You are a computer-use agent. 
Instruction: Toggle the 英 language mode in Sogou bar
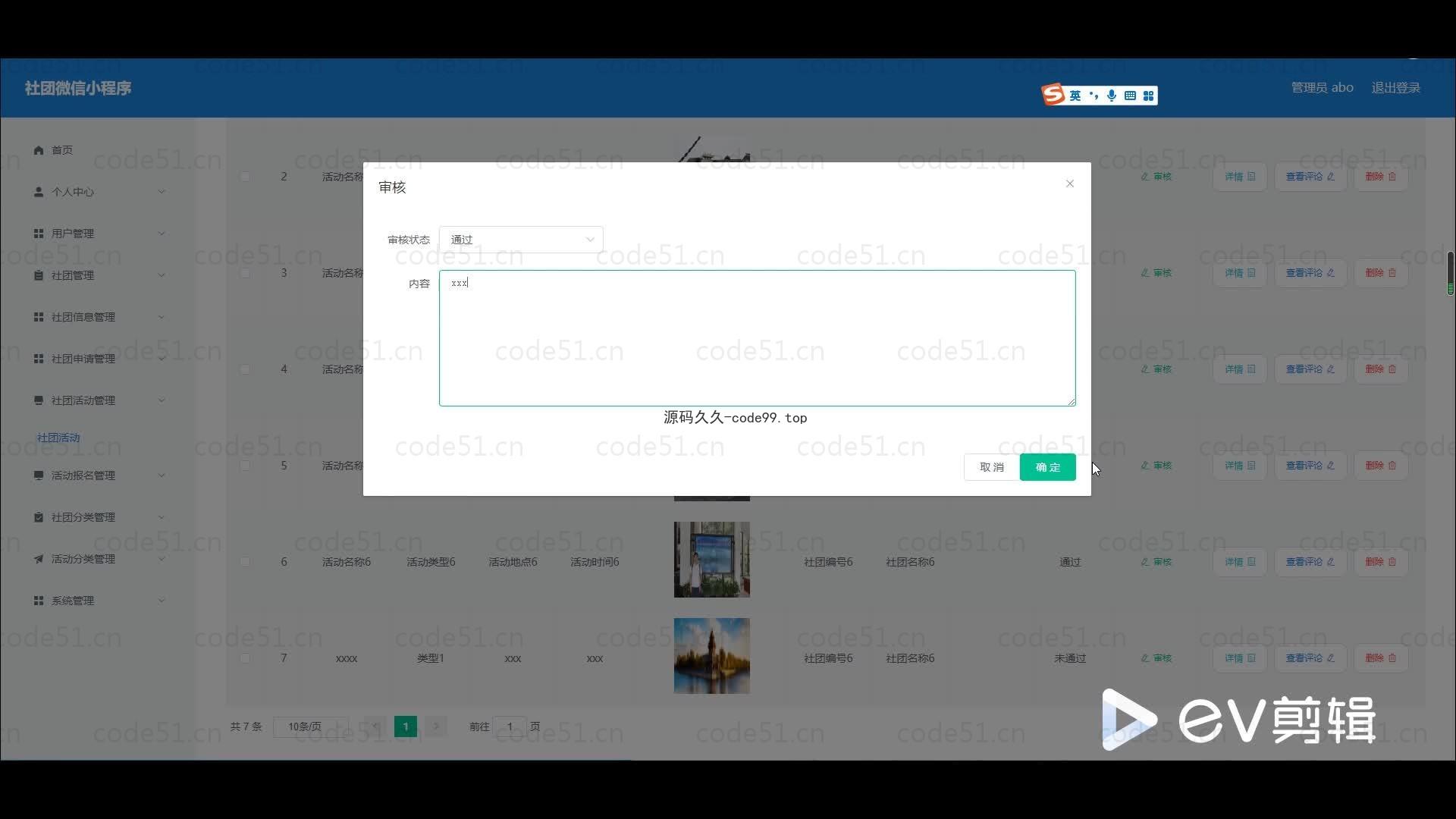point(1075,96)
